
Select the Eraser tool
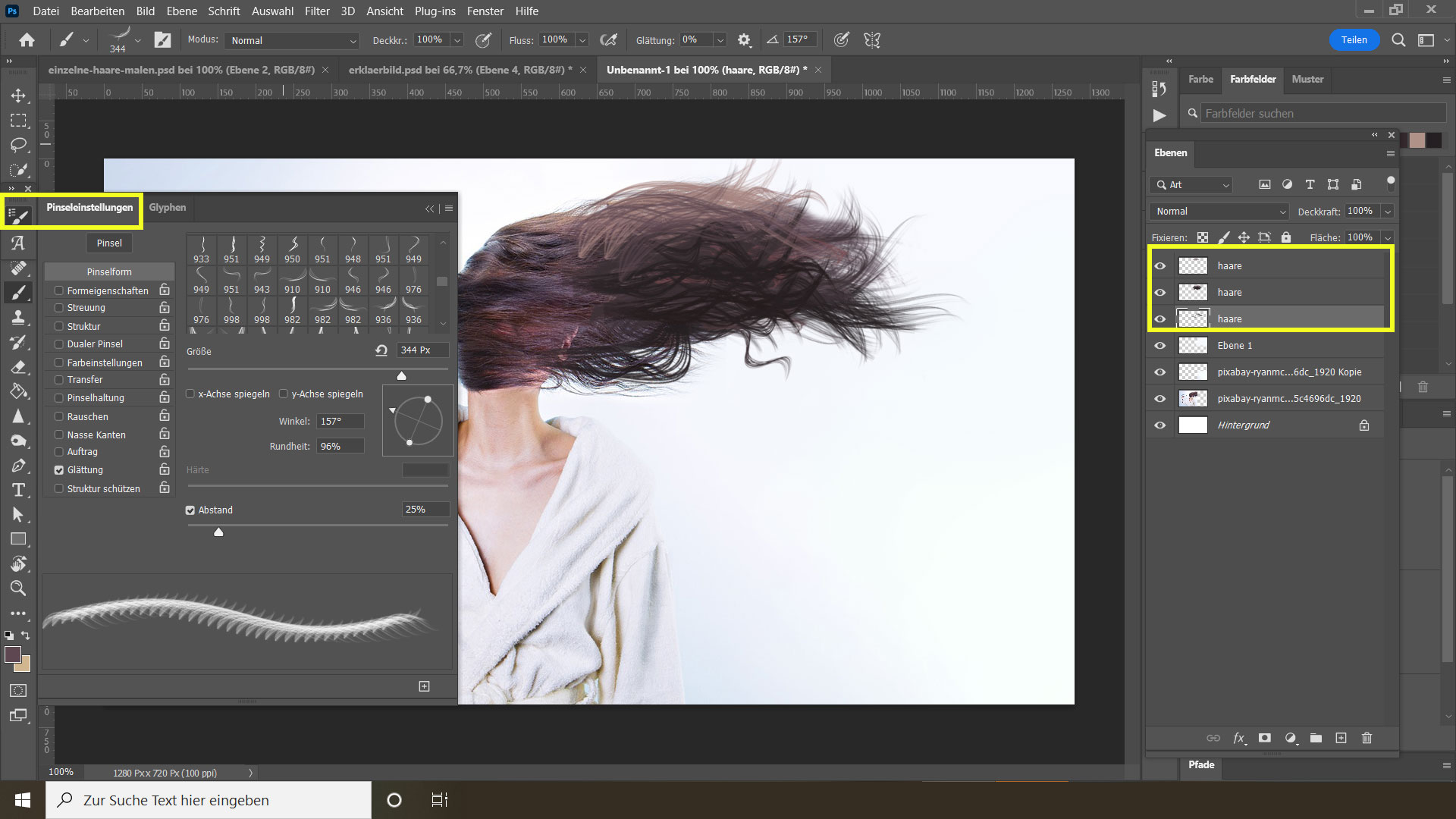pyautogui.click(x=18, y=367)
